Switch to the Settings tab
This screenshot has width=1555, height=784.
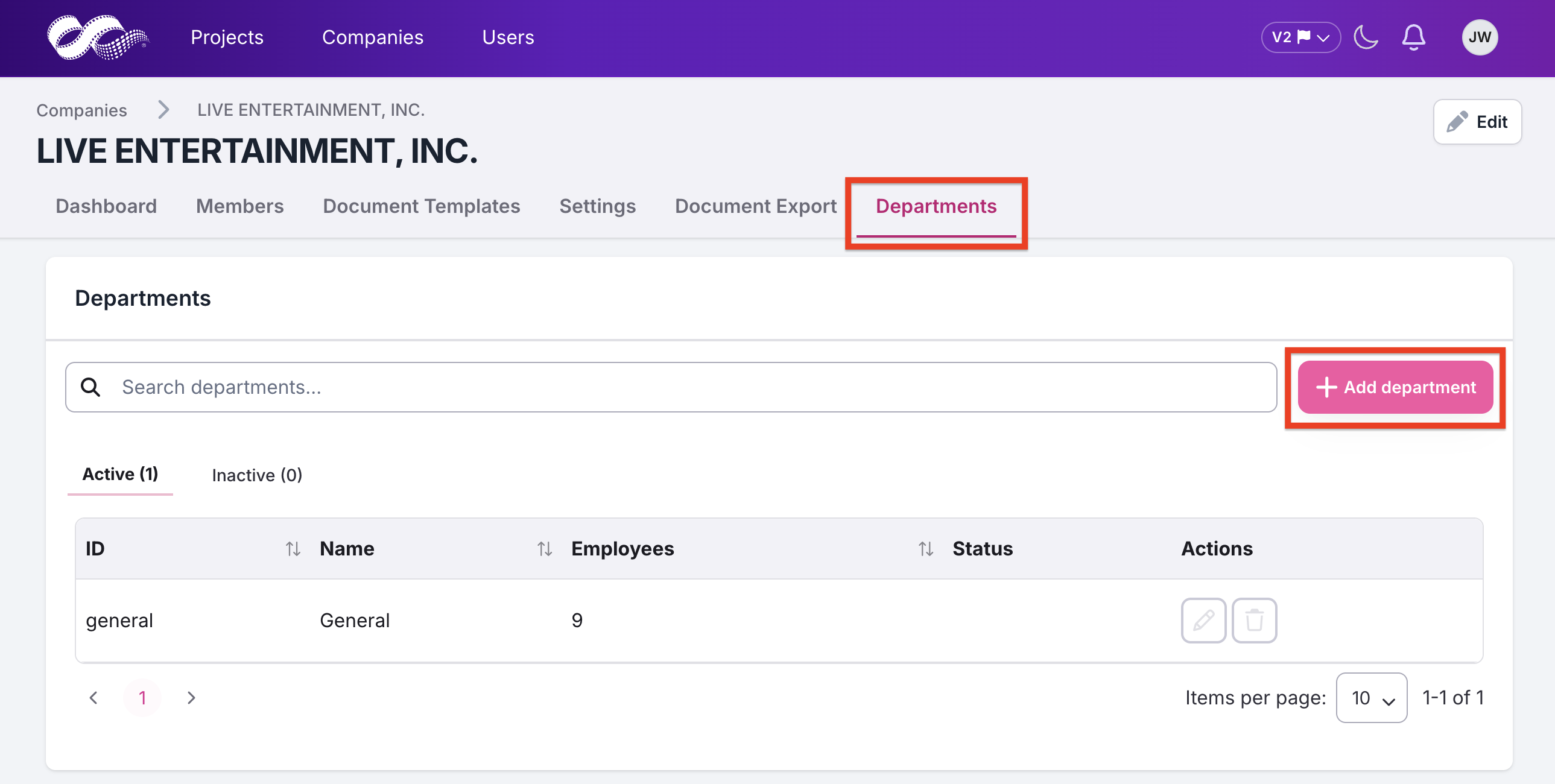point(598,206)
